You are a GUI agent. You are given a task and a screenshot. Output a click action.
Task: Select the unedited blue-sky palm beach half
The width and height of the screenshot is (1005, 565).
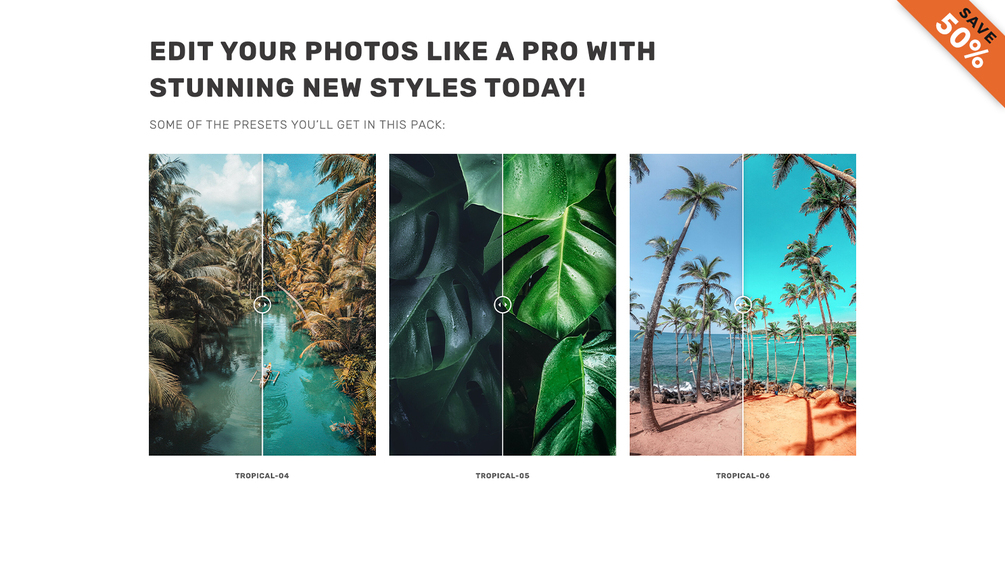(x=686, y=304)
